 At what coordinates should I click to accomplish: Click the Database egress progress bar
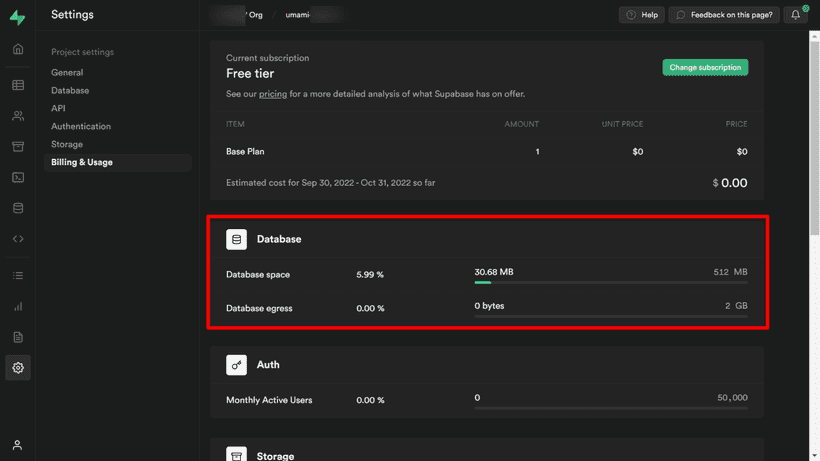[611, 316]
